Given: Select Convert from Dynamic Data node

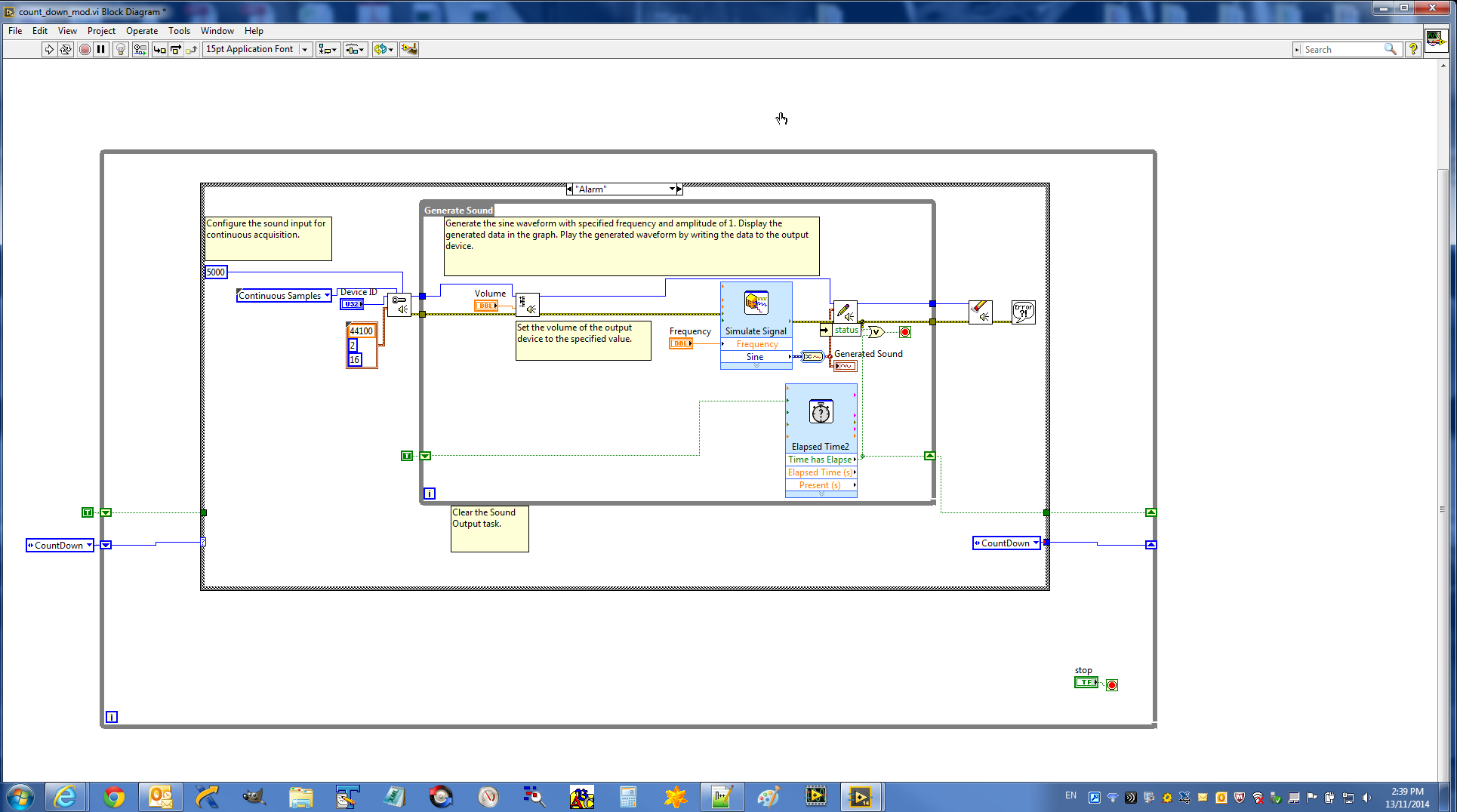Looking at the screenshot, I should 812,356.
